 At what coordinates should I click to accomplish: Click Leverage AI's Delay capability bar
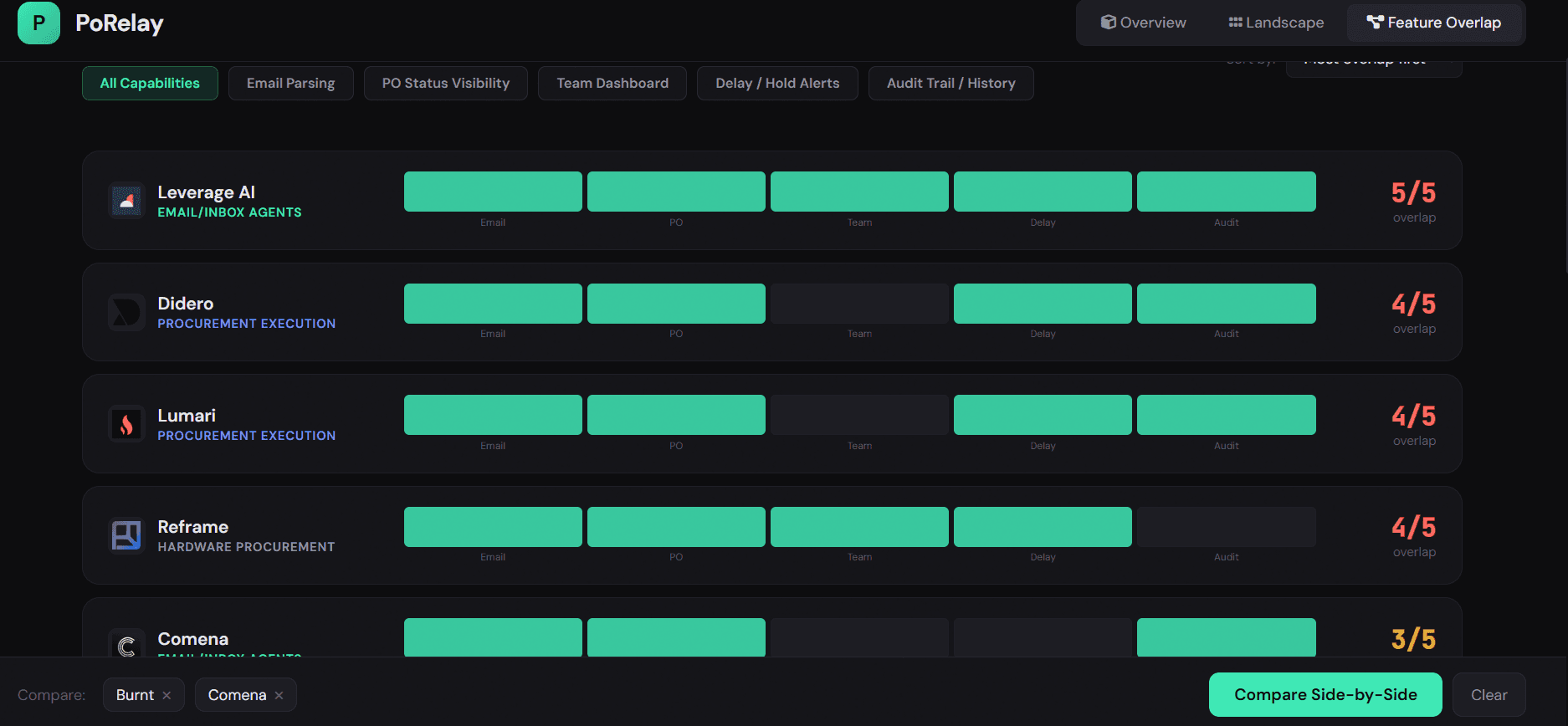tap(1043, 192)
